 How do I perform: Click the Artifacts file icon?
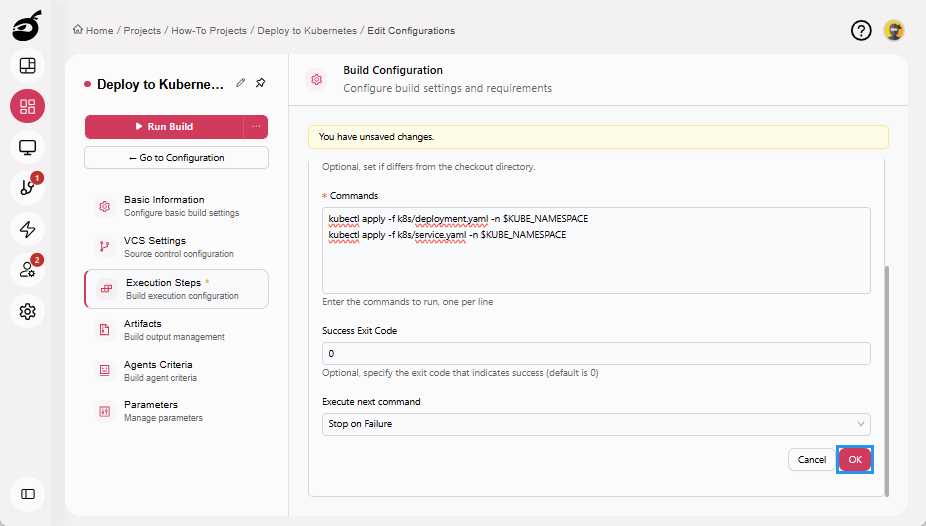(x=105, y=329)
